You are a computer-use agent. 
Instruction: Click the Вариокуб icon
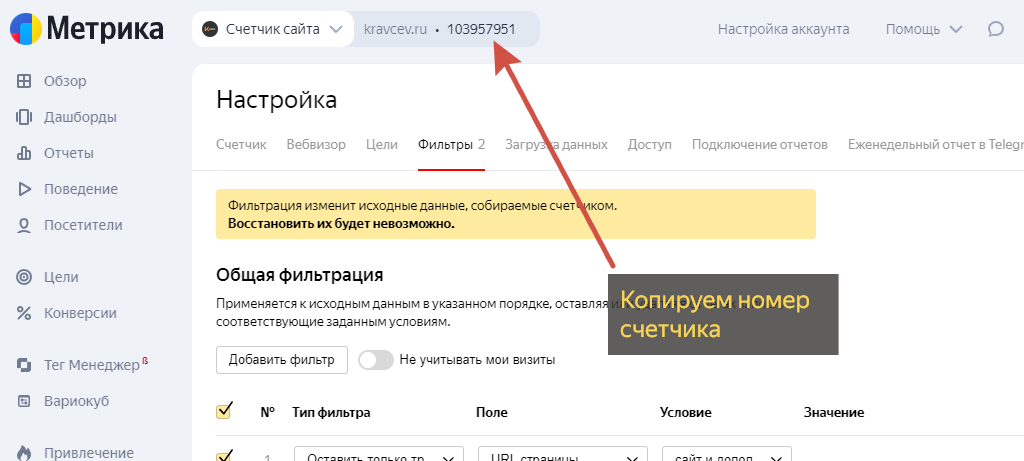(24, 400)
